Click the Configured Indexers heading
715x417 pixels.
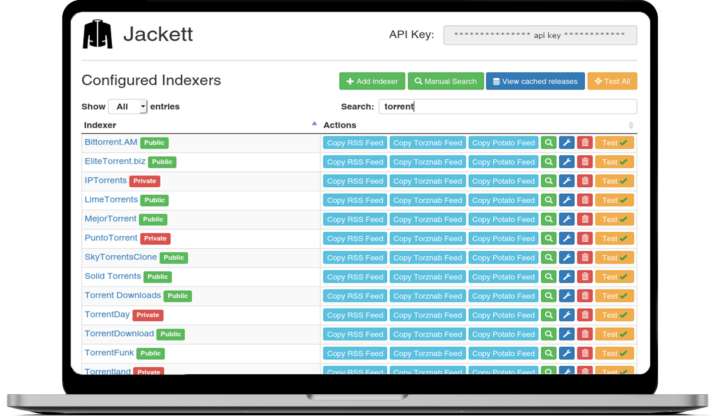coord(151,80)
